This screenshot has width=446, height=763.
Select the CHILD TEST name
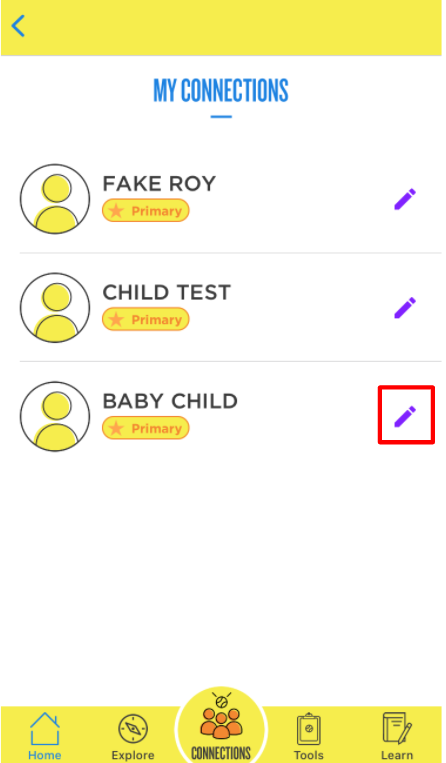tap(167, 292)
